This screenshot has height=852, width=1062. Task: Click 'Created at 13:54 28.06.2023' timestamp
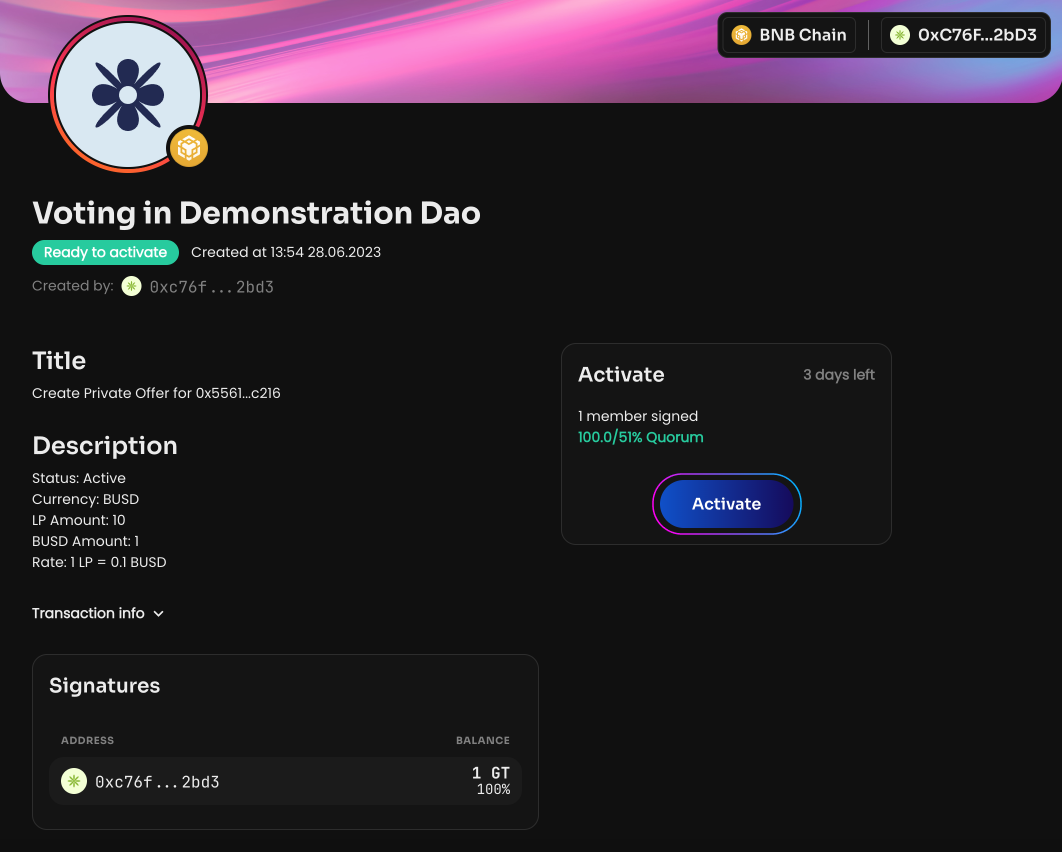(286, 253)
